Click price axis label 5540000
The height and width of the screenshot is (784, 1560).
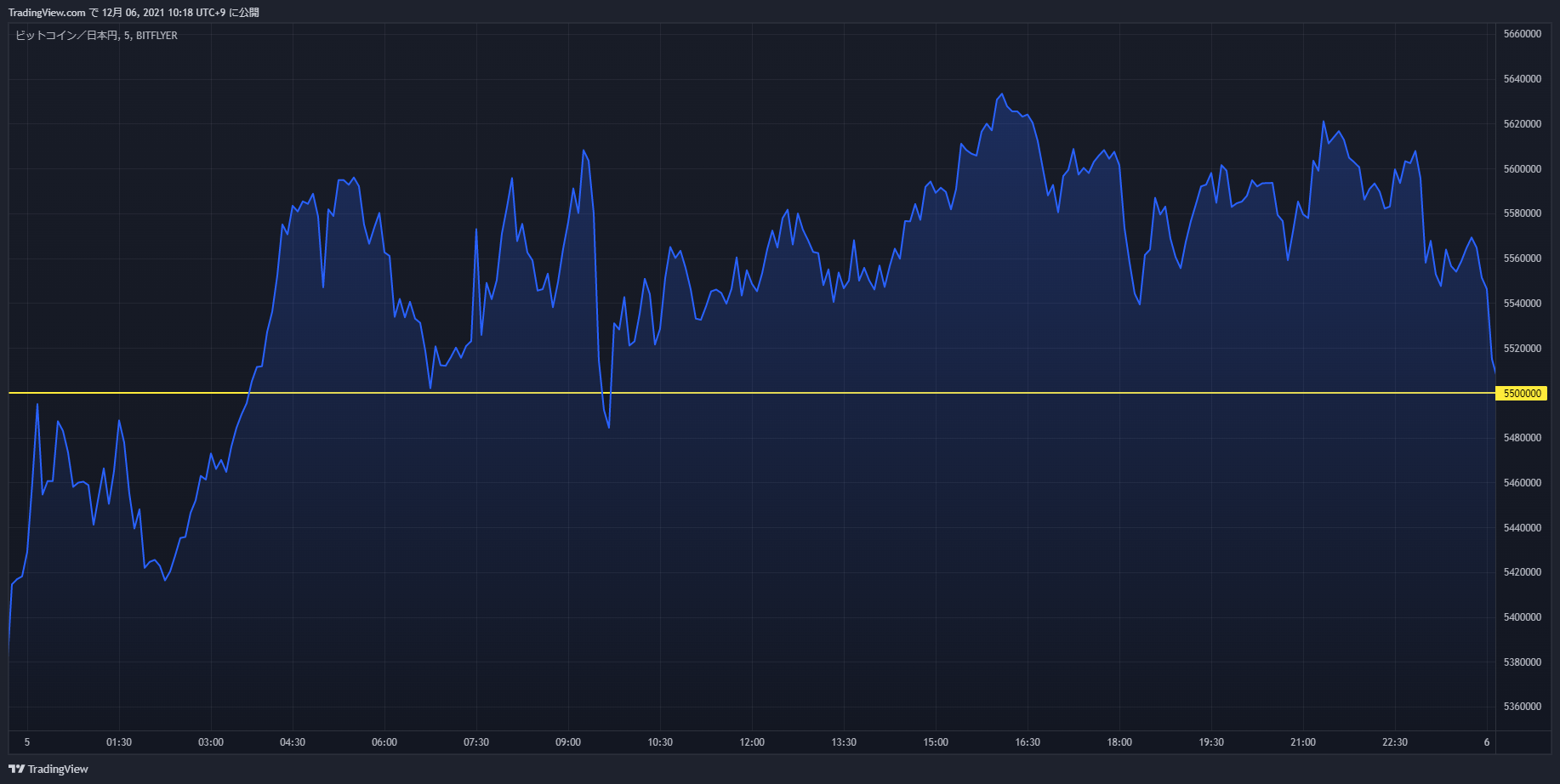point(1522,304)
